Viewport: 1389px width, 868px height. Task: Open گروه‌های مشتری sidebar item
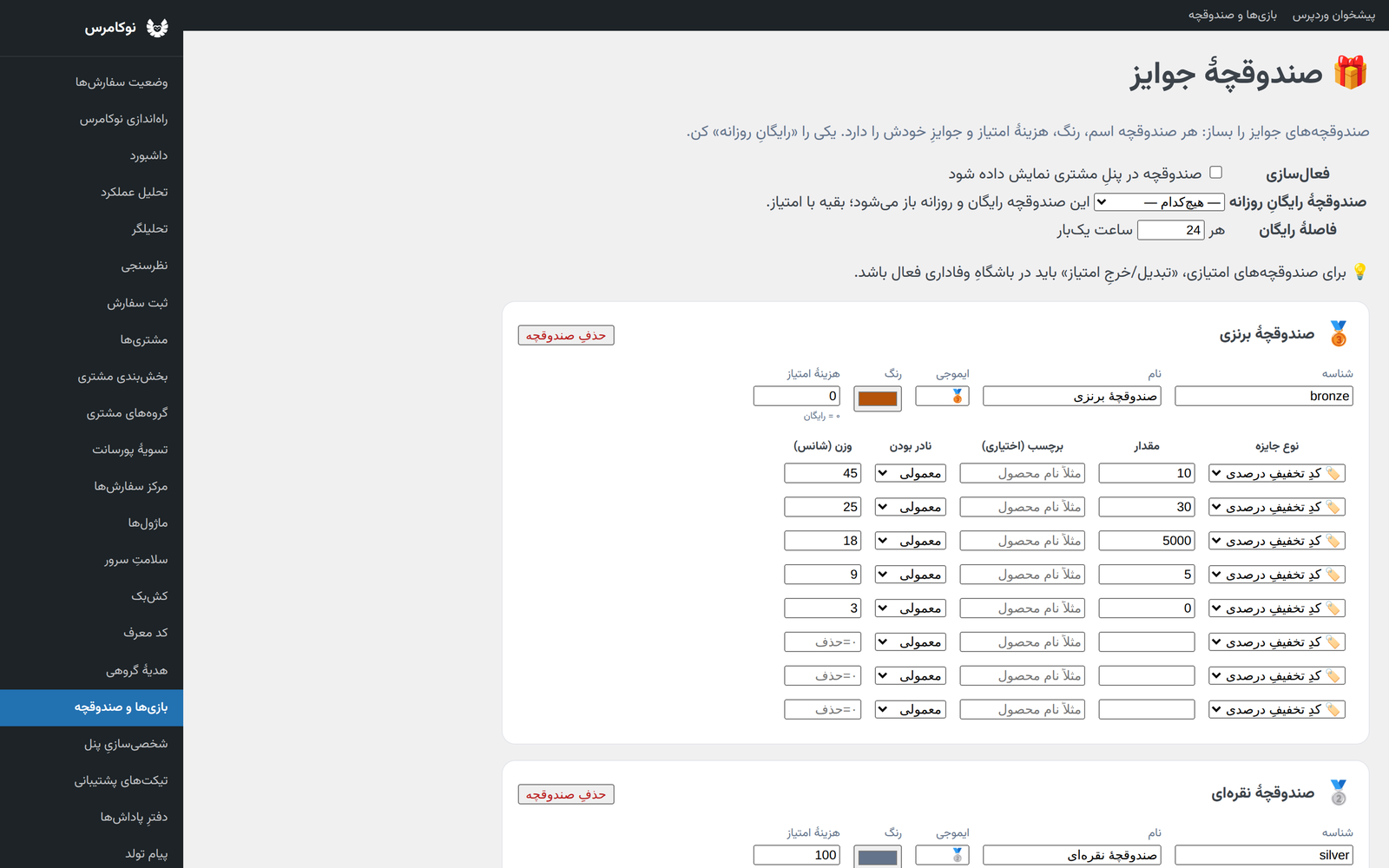click(91, 413)
